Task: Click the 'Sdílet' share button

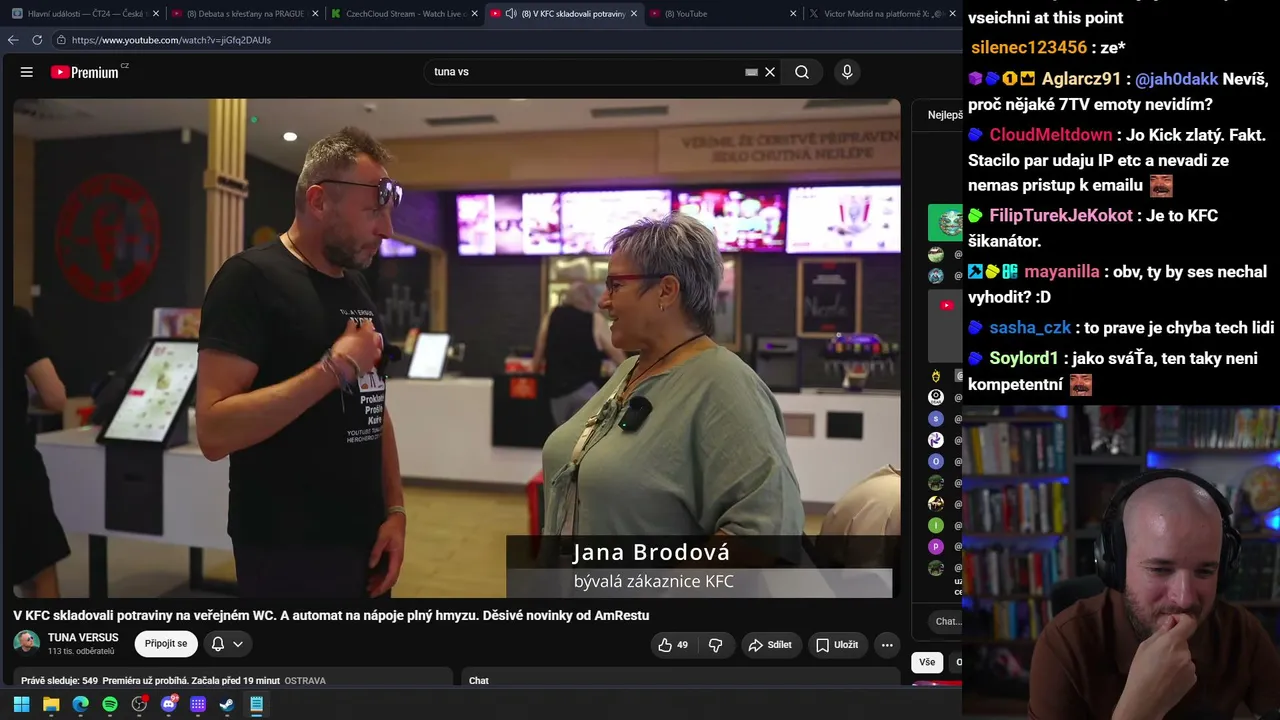Action: tap(771, 645)
